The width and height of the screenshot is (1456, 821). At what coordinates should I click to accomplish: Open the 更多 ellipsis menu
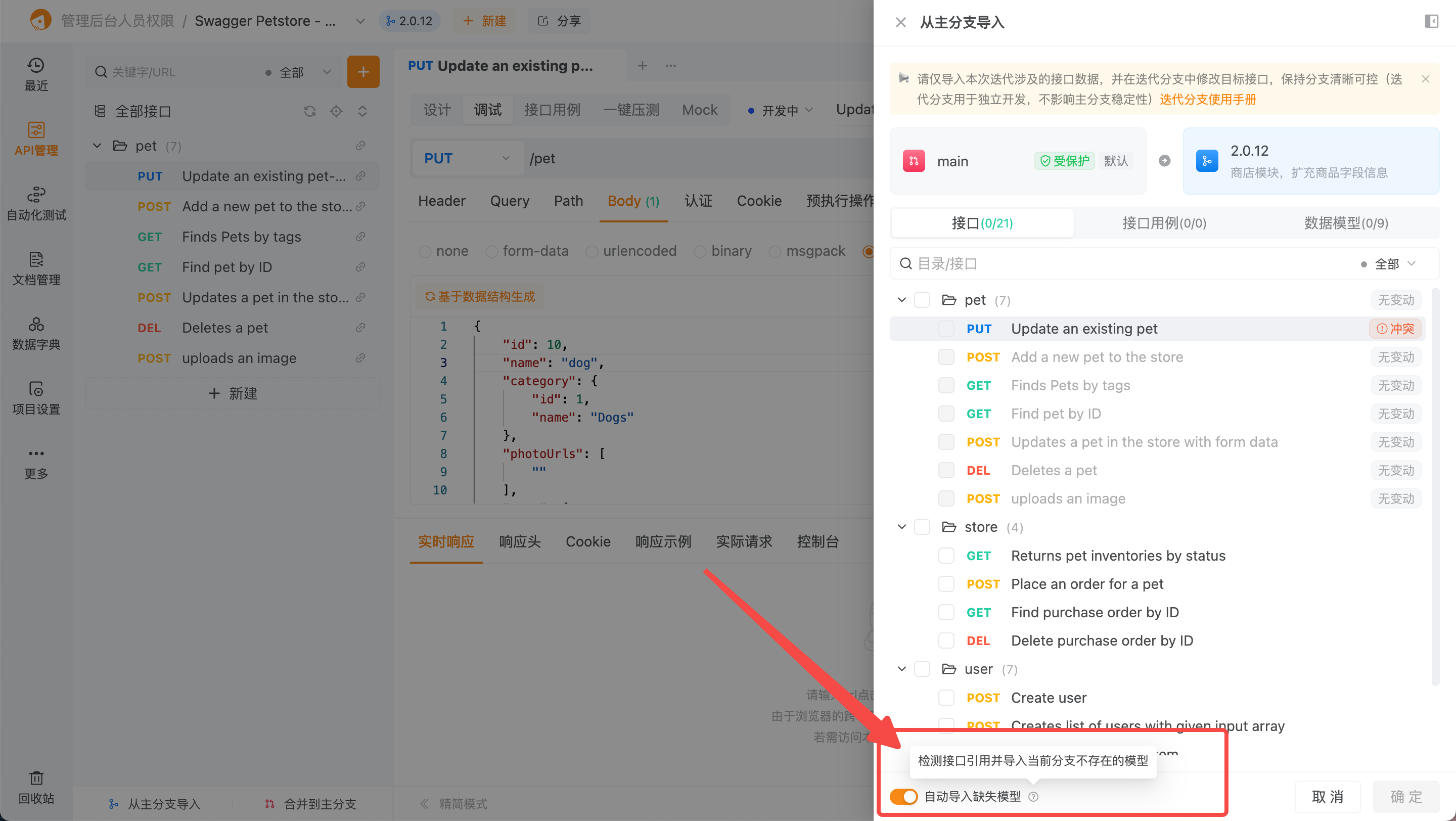(x=36, y=464)
